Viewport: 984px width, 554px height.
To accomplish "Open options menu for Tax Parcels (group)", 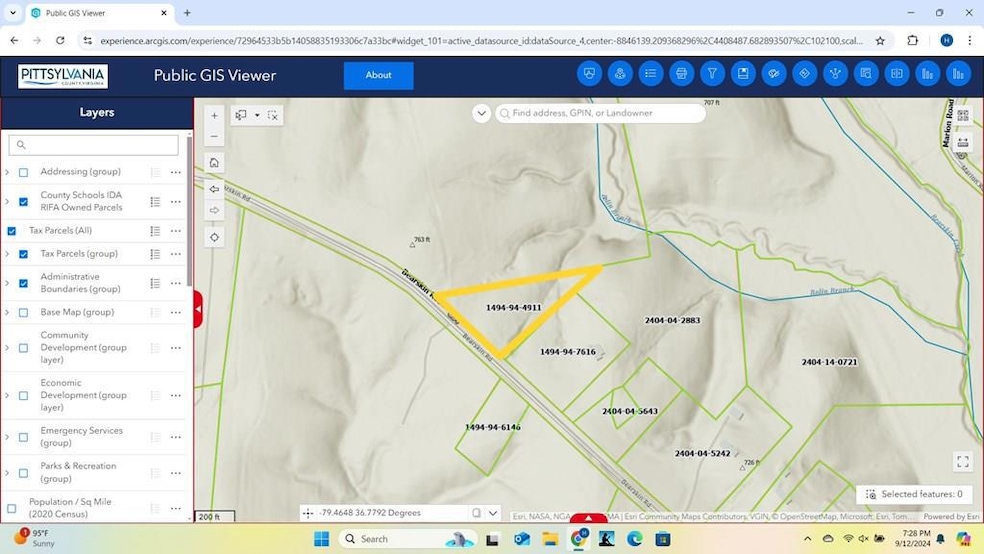I will point(176,254).
